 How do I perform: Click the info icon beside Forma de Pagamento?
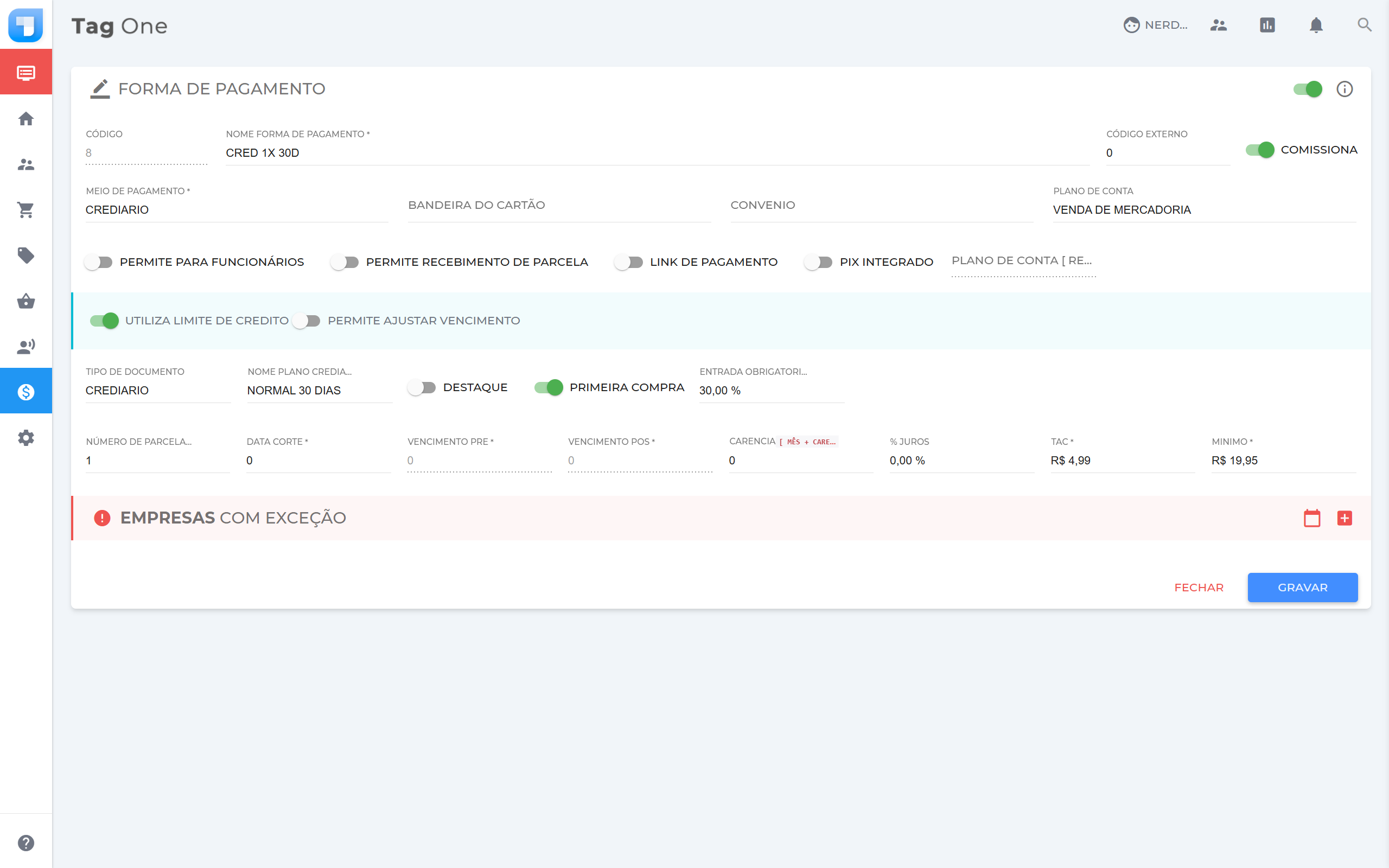[x=1344, y=89]
